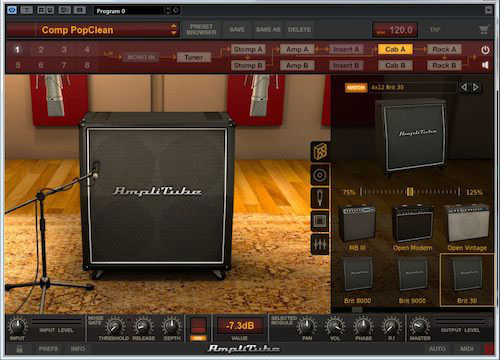Screen dimensions: 500x360
Task: Select Cab A module
Action: 395,49
